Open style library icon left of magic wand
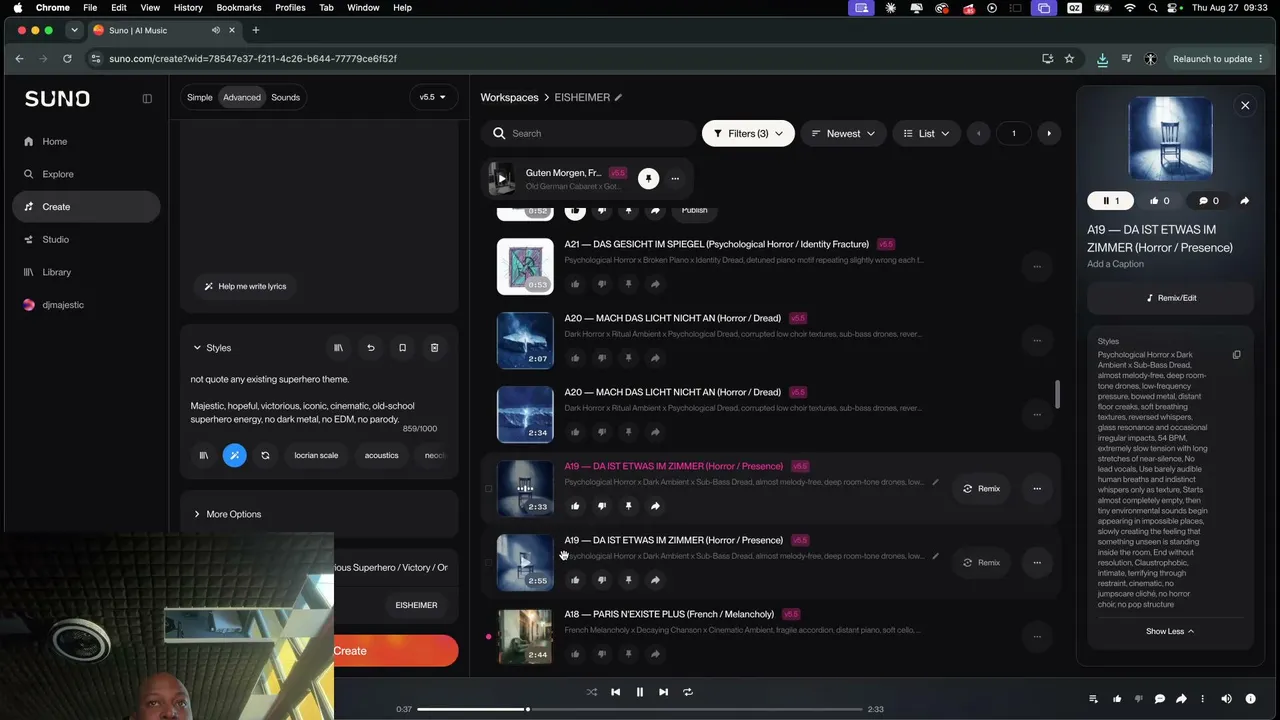This screenshot has width=1280, height=720. coord(204,455)
